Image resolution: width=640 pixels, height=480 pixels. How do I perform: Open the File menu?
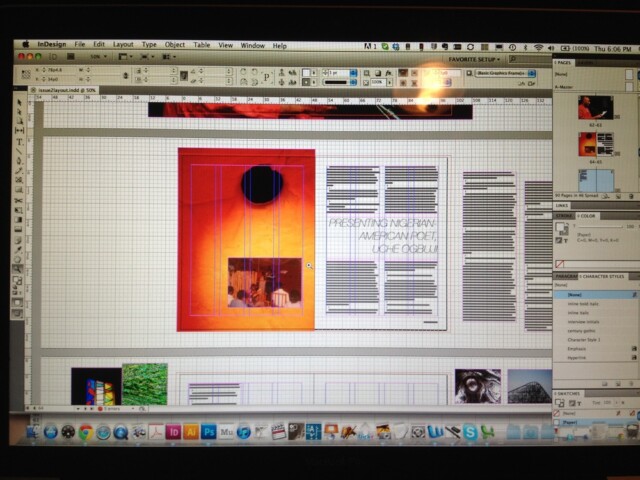pyautogui.click(x=80, y=44)
